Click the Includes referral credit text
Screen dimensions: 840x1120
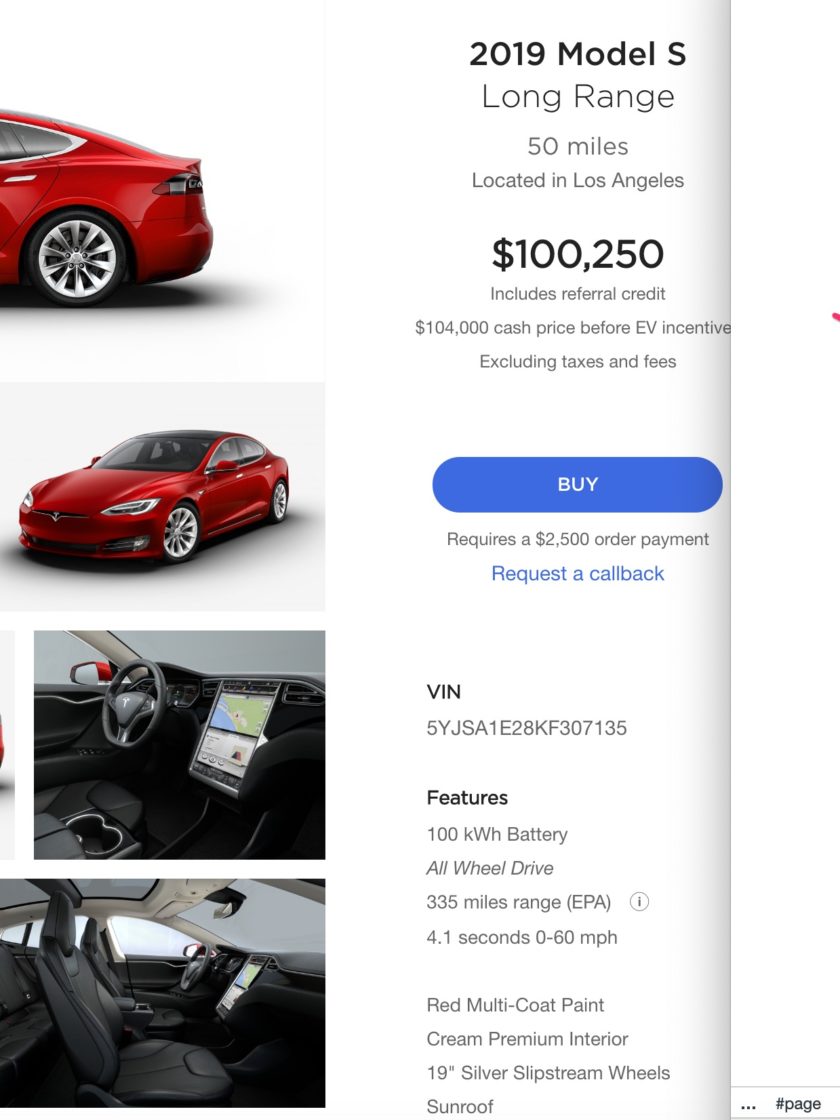click(577, 294)
